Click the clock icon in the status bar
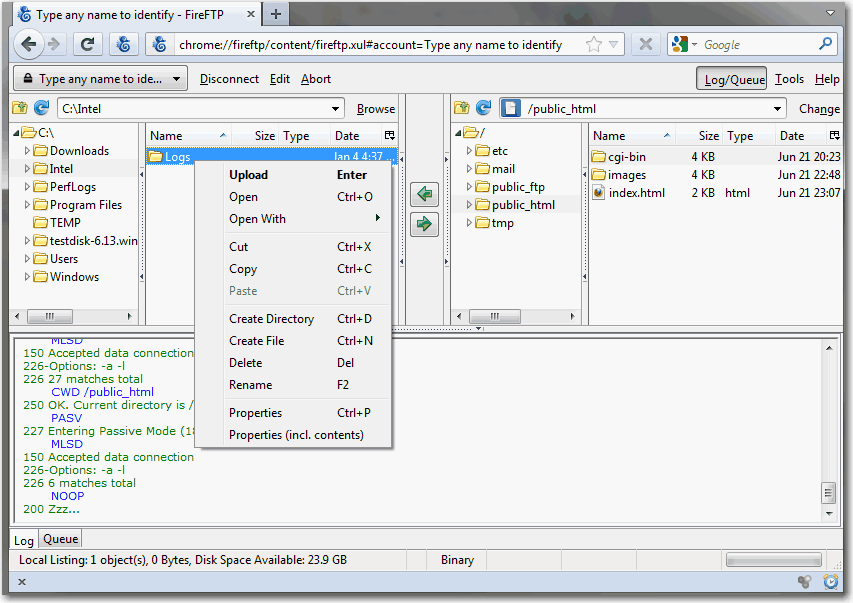 tap(830, 582)
